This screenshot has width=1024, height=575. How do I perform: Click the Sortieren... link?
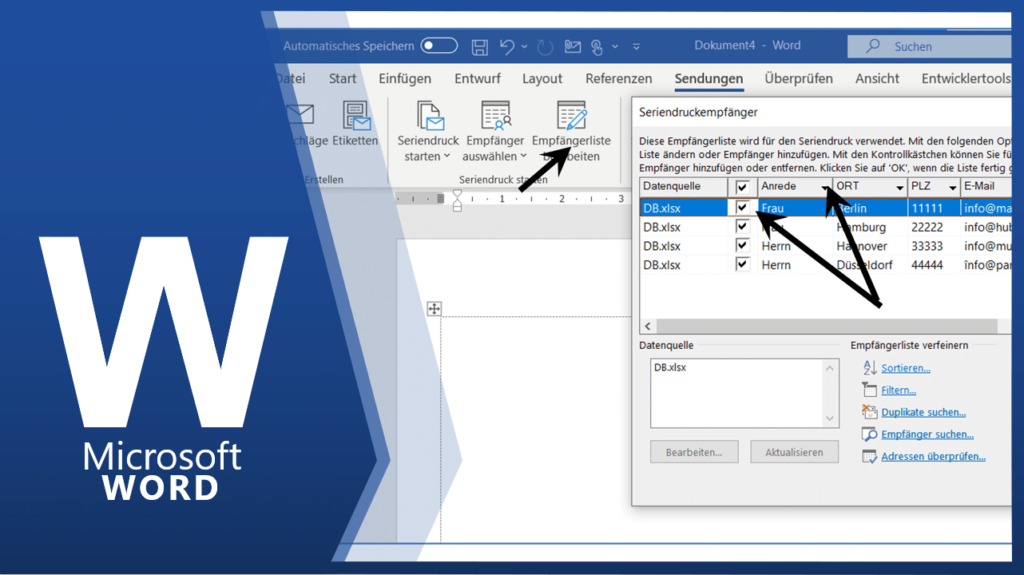coord(905,368)
